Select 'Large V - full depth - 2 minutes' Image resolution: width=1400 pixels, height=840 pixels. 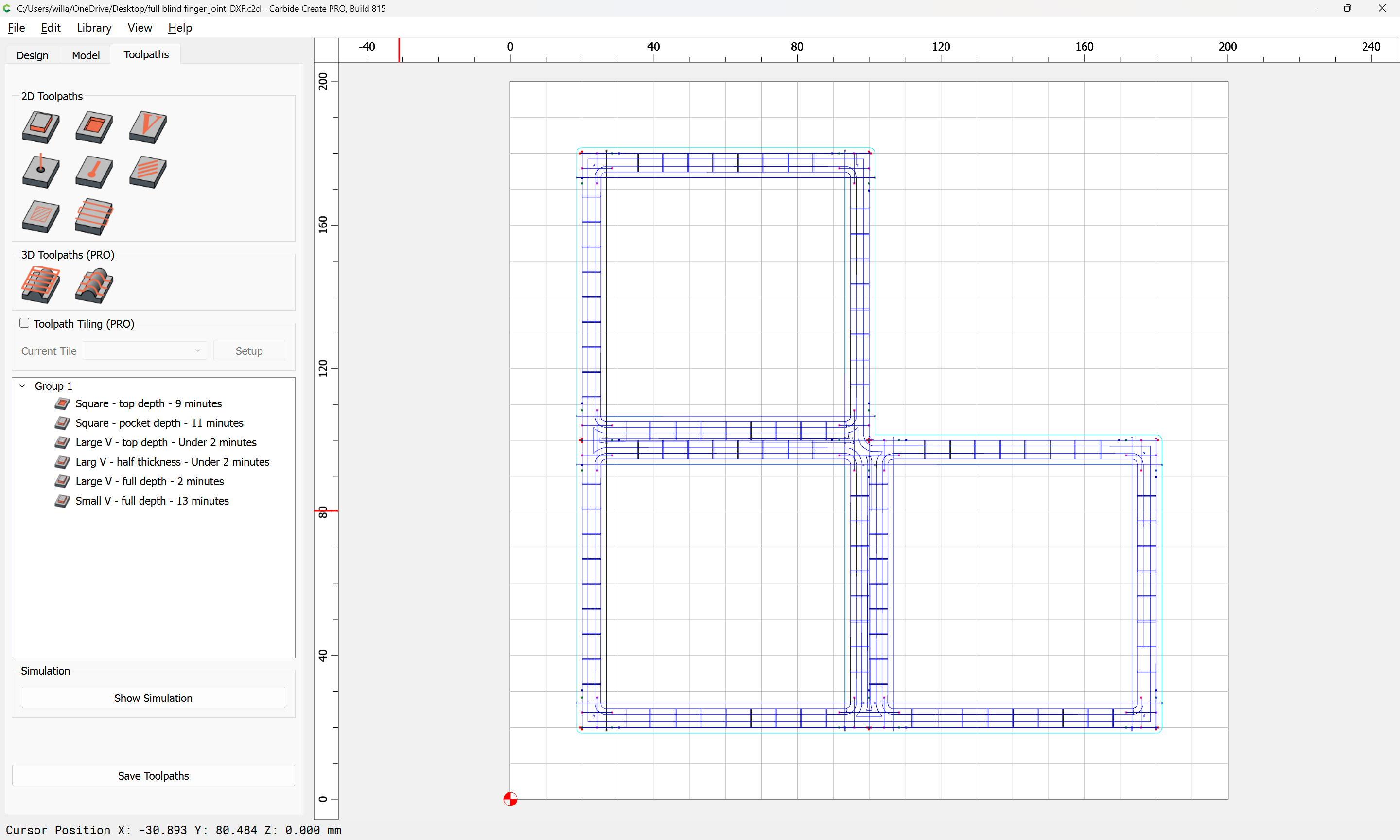[149, 481]
